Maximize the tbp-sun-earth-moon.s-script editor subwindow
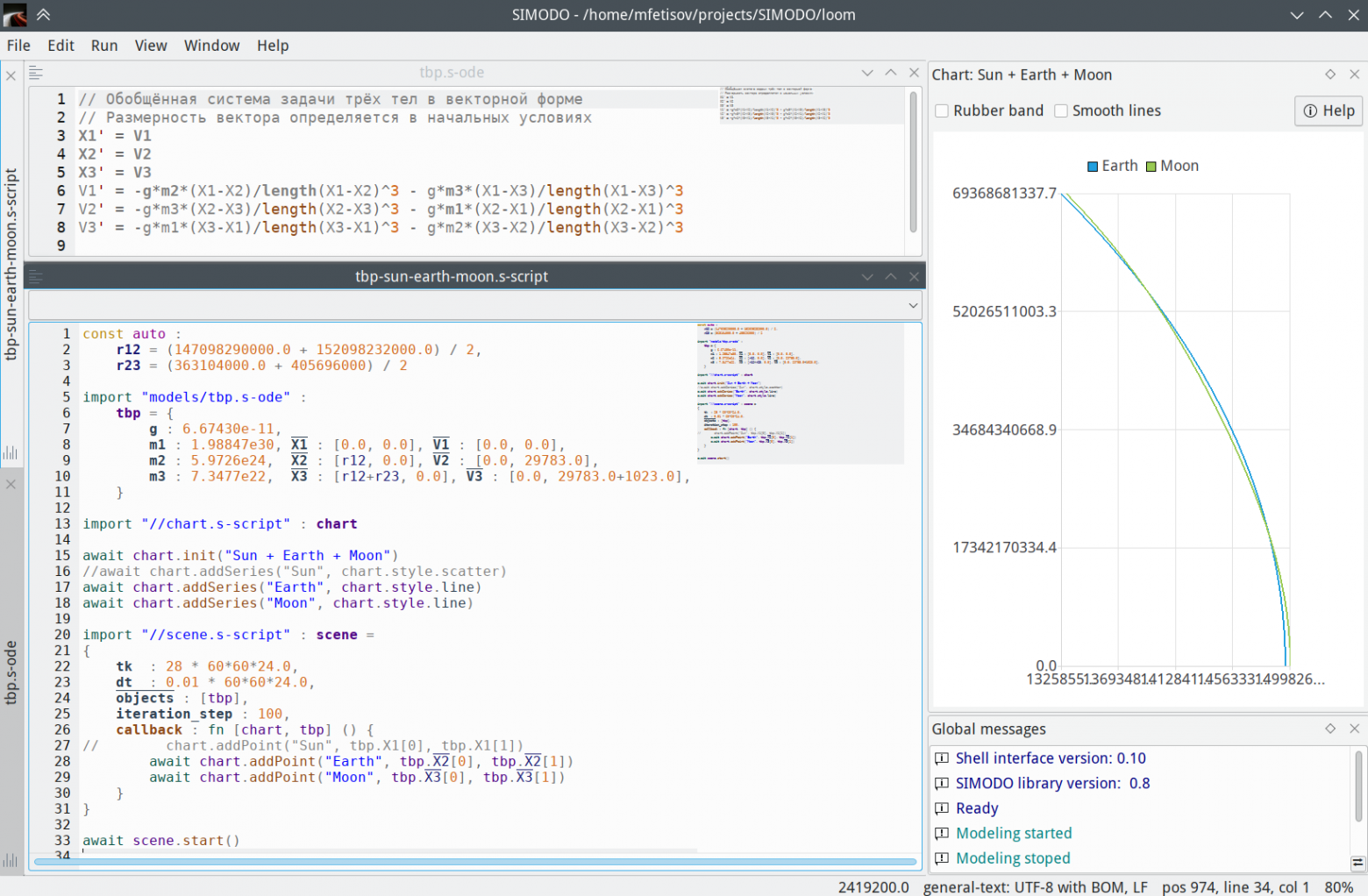 point(891,277)
